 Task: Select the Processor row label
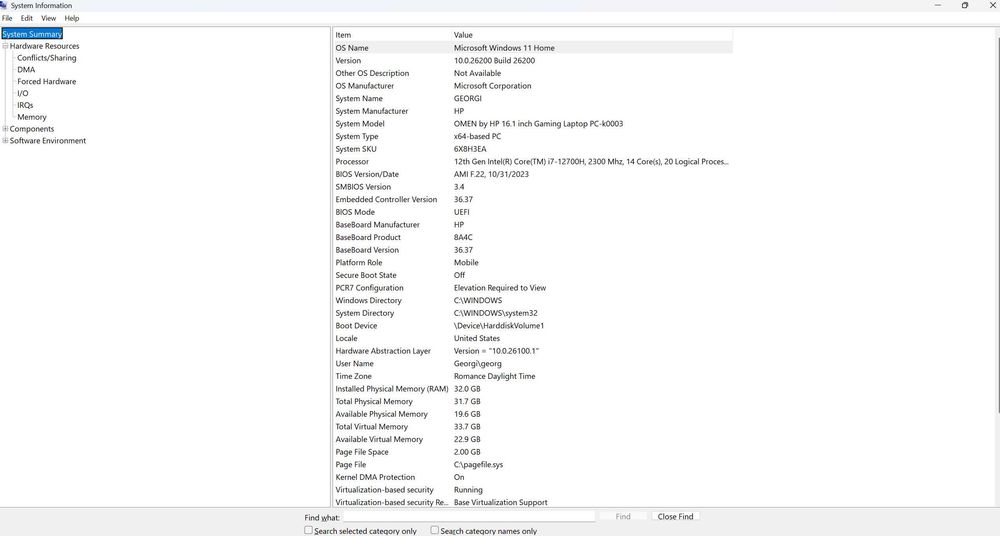(x=352, y=162)
